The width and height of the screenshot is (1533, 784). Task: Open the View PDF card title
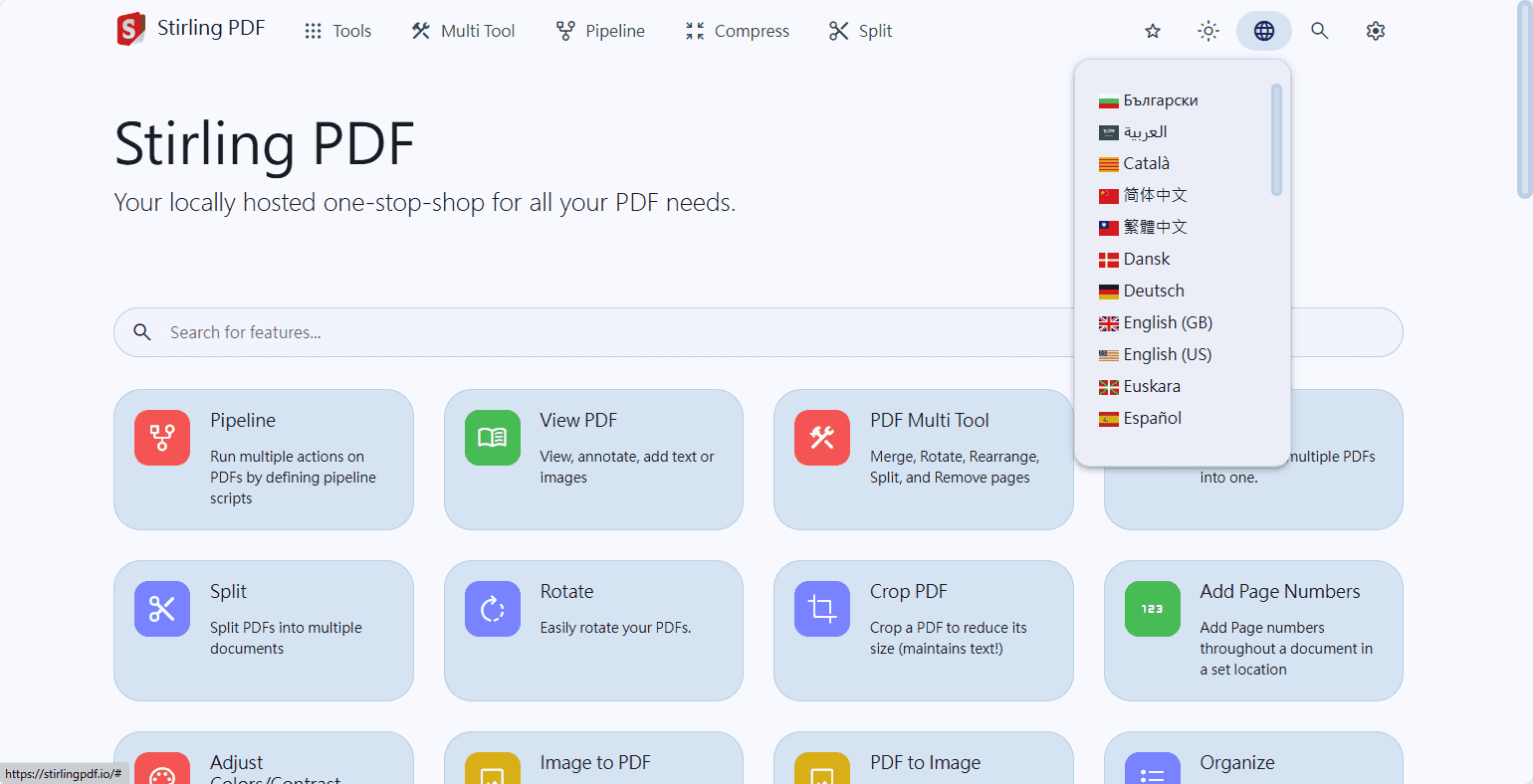pyautogui.click(x=578, y=420)
